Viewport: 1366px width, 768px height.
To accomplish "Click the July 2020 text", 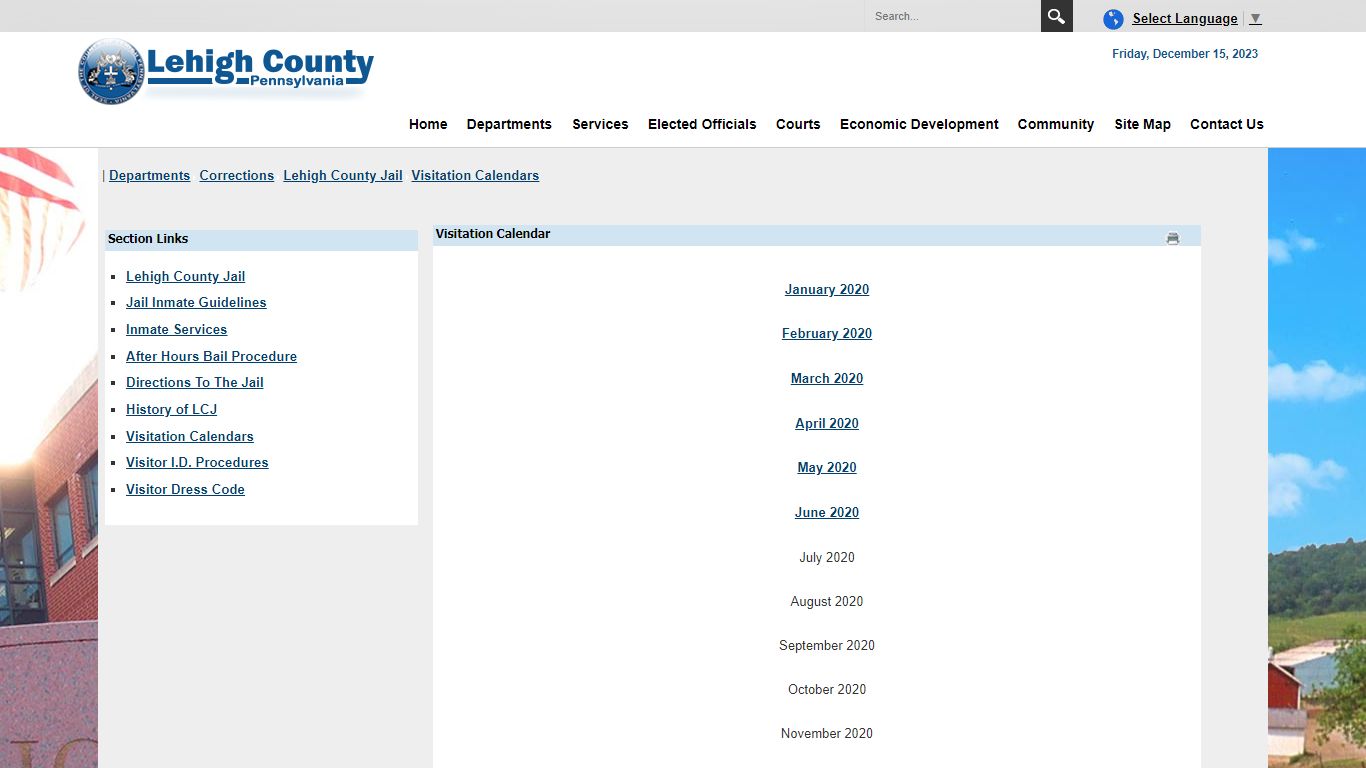I will pyautogui.click(x=827, y=557).
